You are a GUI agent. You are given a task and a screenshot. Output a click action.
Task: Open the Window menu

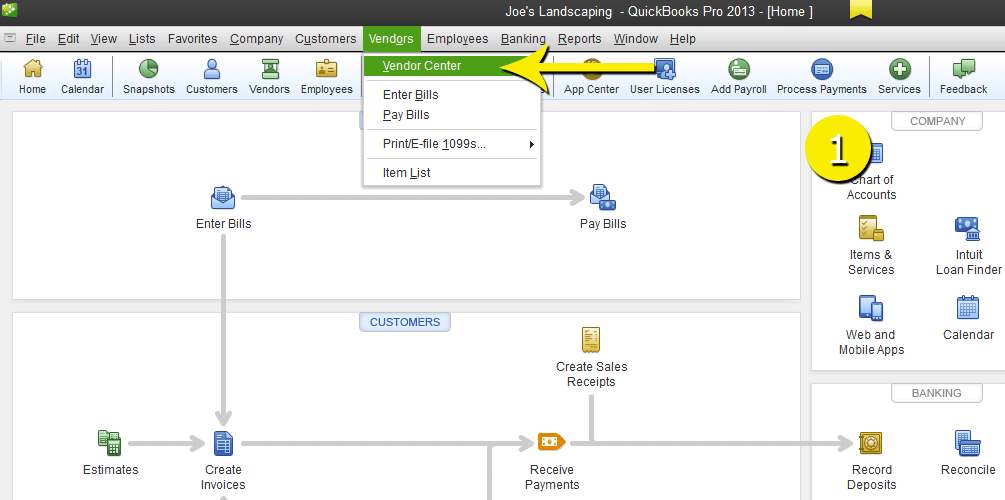pos(636,39)
